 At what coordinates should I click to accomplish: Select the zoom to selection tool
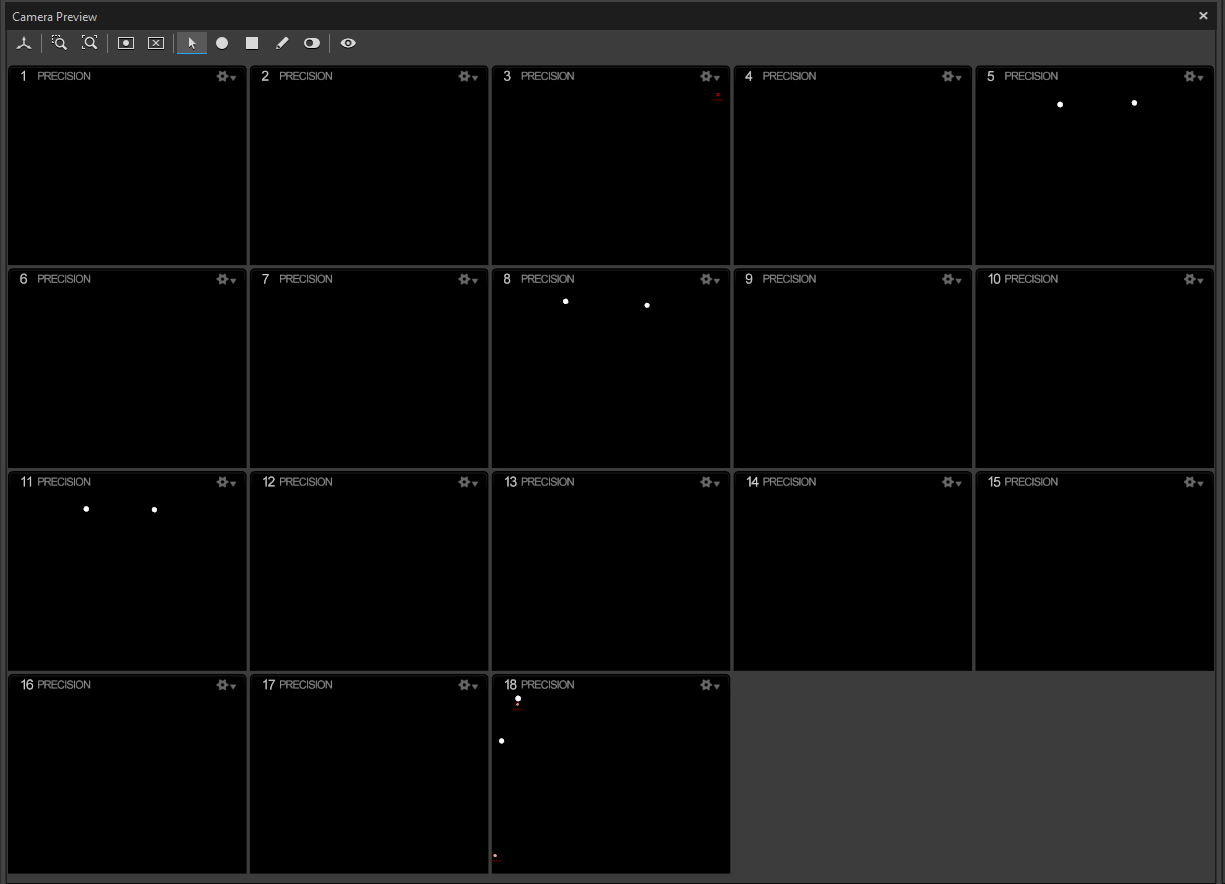pyautogui.click(x=59, y=43)
